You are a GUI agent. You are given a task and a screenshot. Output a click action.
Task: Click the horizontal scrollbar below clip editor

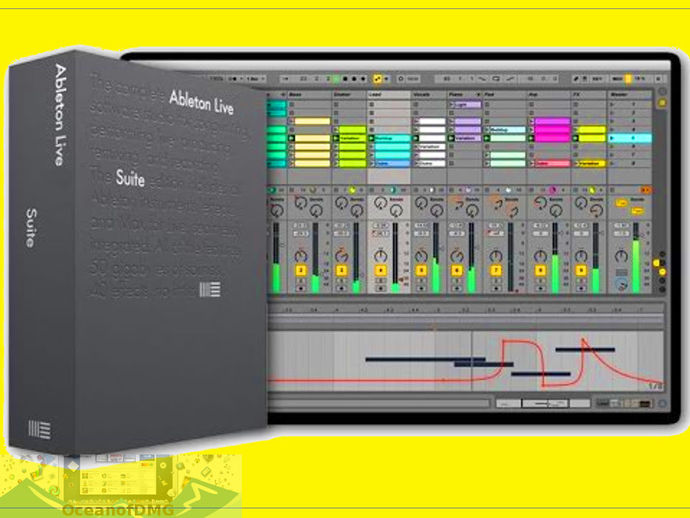point(379,403)
